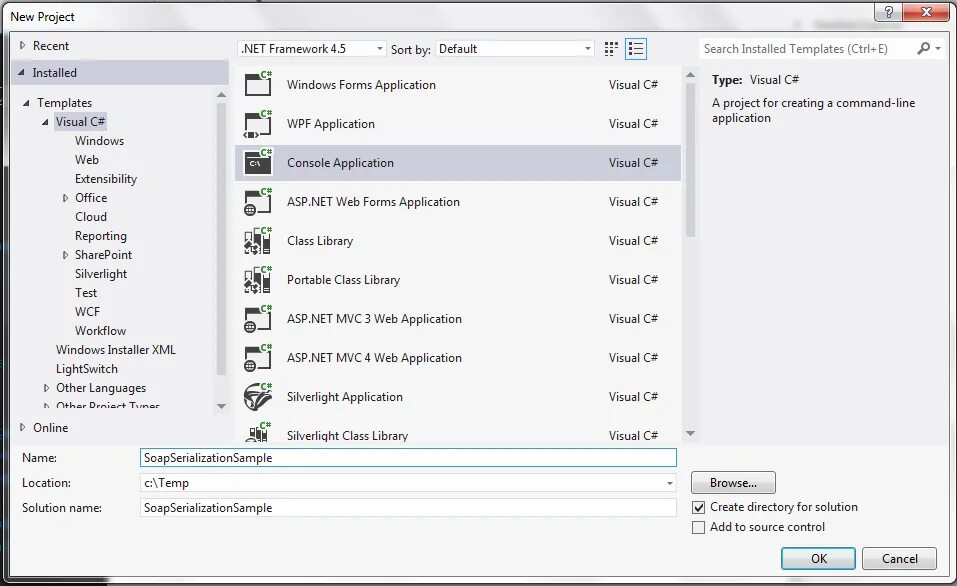Select the Console Application template icon
Screen dimensions: 957x586
coord(258,162)
